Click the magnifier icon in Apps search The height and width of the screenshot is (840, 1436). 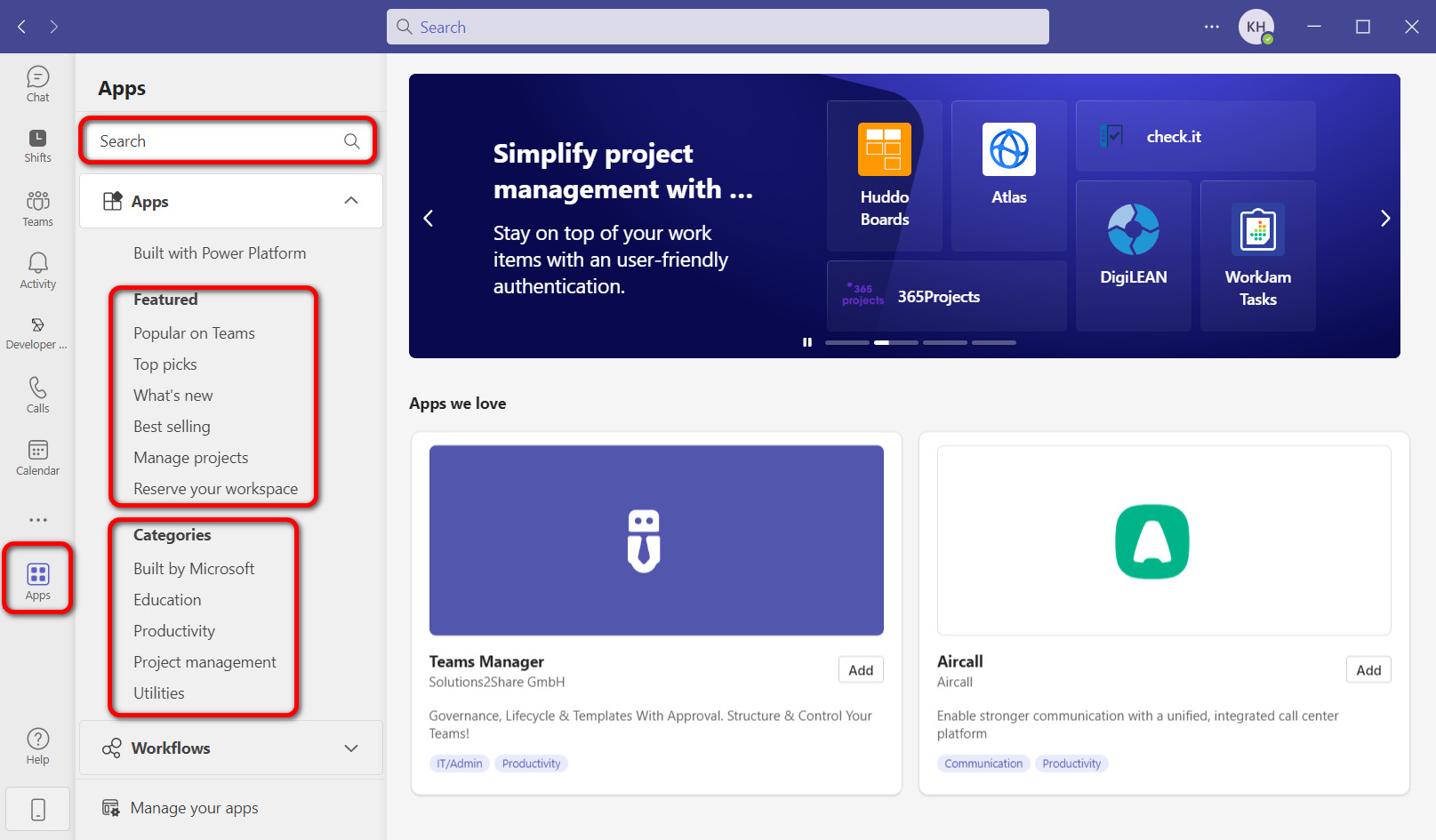click(352, 141)
